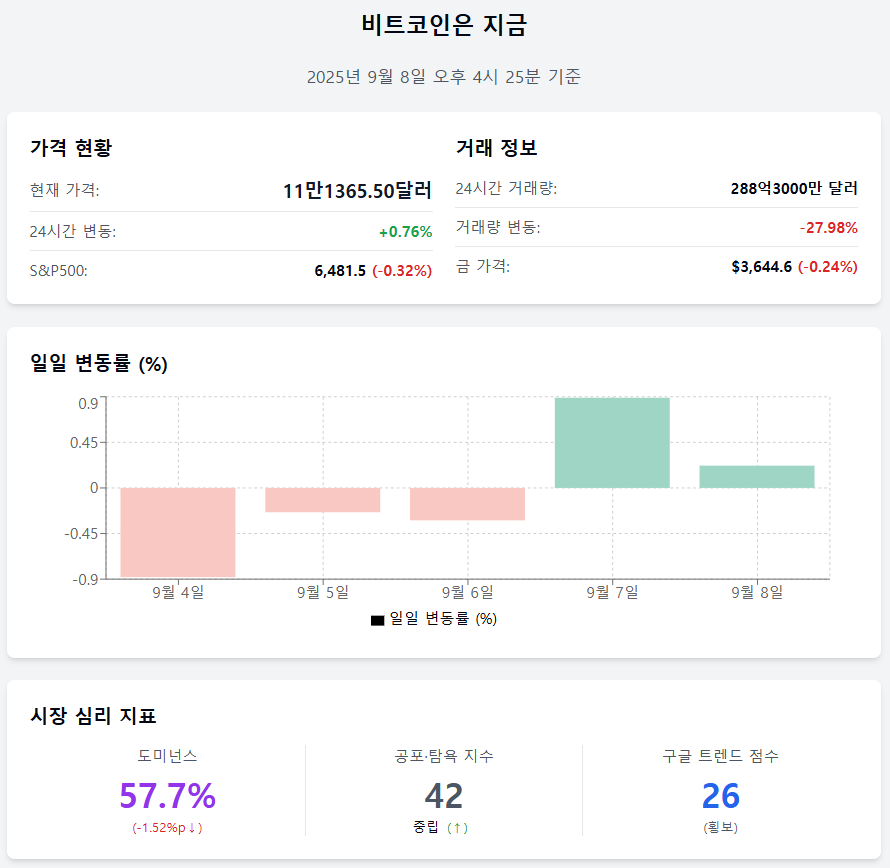Click the 가격 현황 section heading

coord(71,148)
